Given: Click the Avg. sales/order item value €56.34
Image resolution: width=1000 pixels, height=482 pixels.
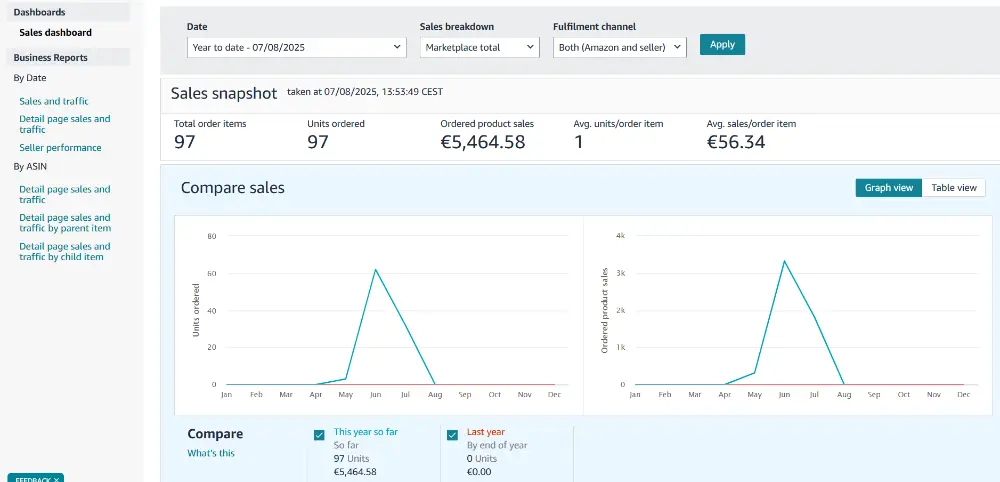Looking at the screenshot, I should [736, 142].
